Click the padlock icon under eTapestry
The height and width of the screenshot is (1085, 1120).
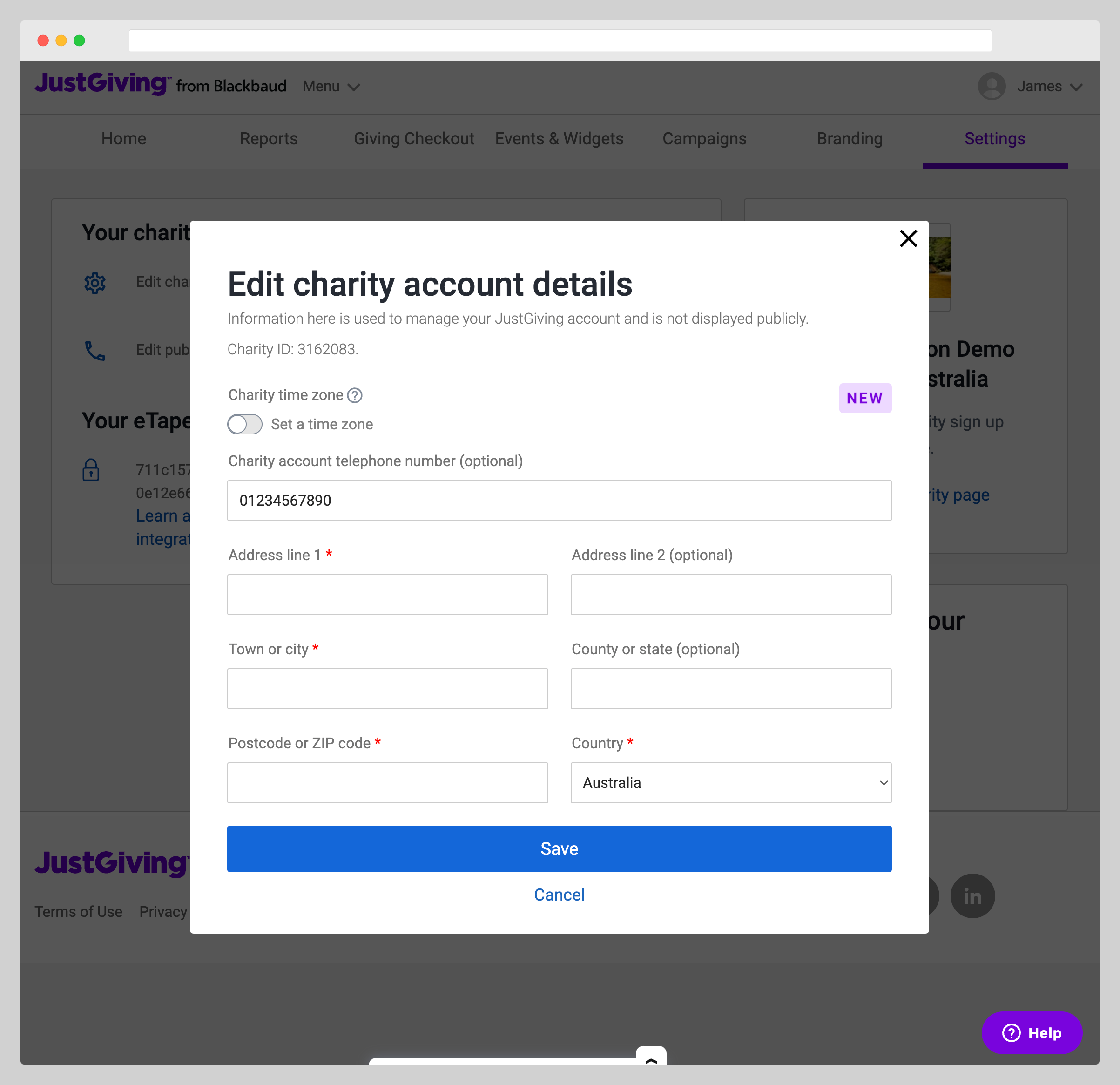click(91, 470)
